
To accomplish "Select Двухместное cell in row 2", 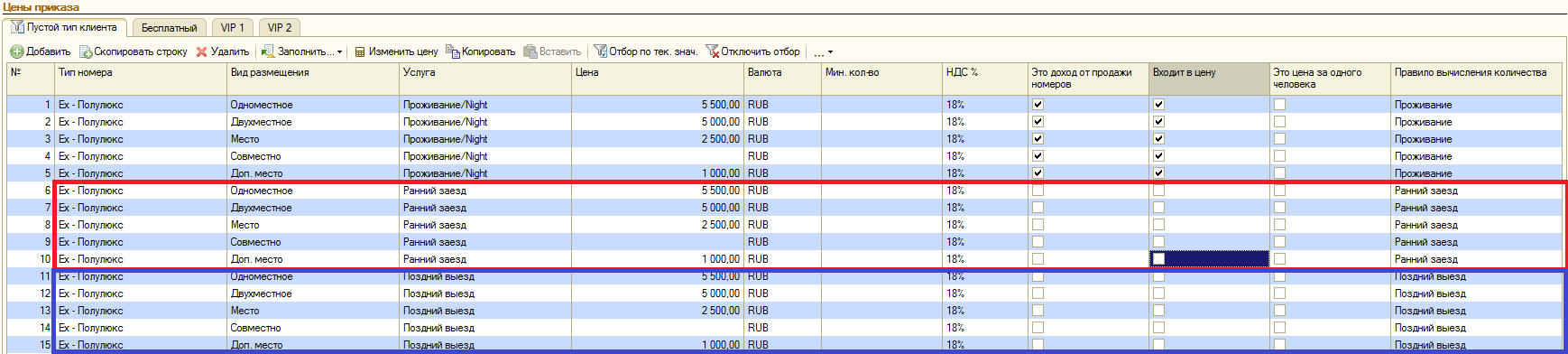I will tap(313, 122).
